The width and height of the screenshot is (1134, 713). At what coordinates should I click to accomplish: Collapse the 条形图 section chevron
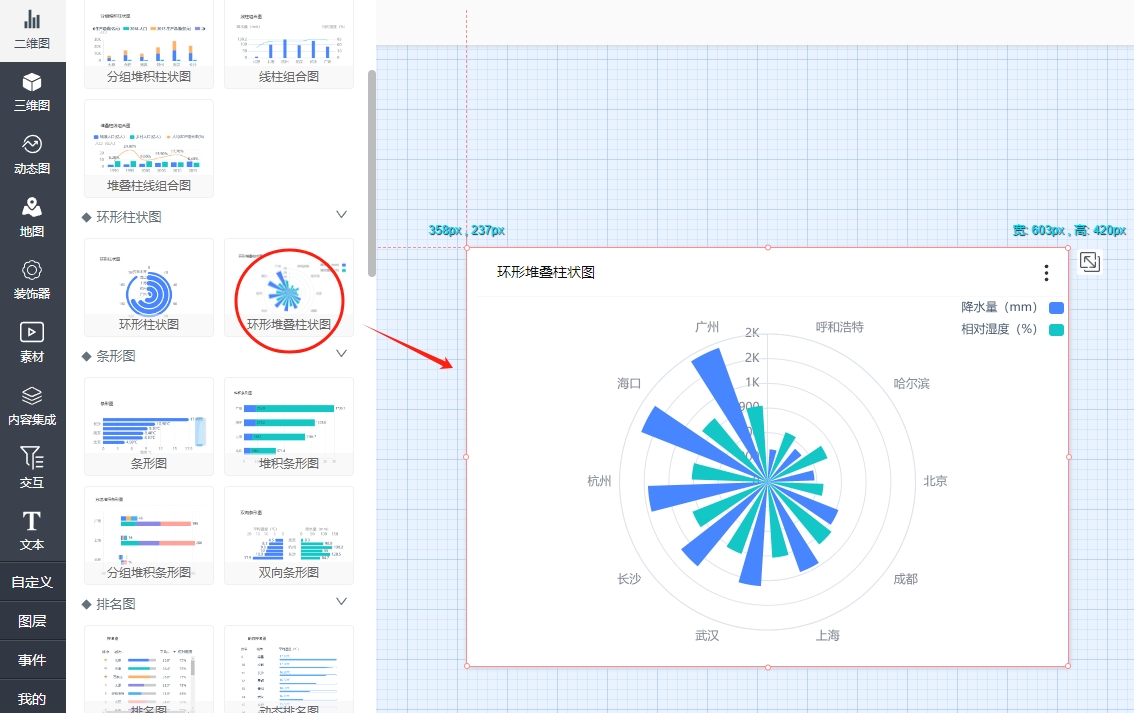pyautogui.click(x=341, y=354)
